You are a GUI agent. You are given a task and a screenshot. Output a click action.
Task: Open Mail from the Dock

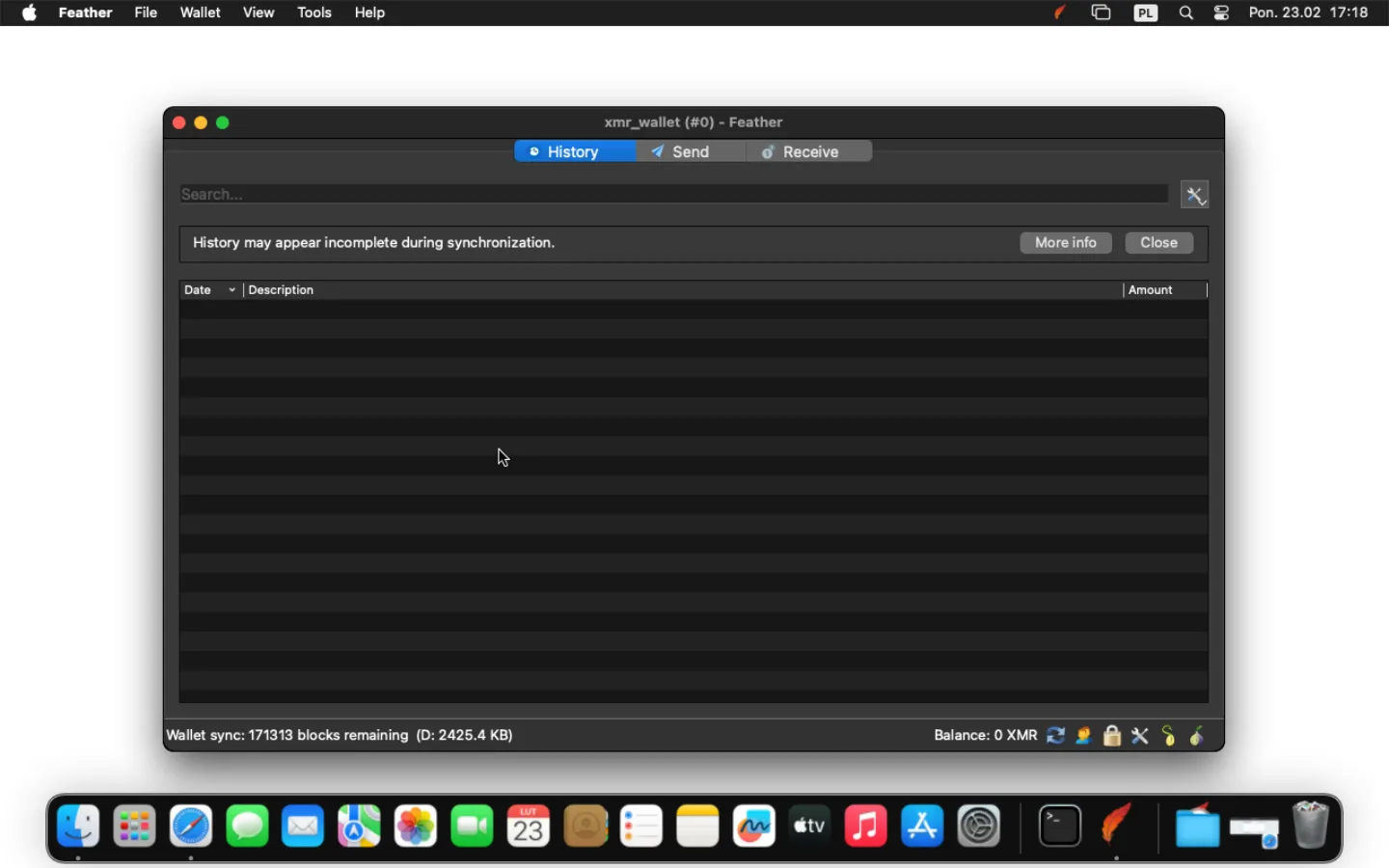point(303,827)
